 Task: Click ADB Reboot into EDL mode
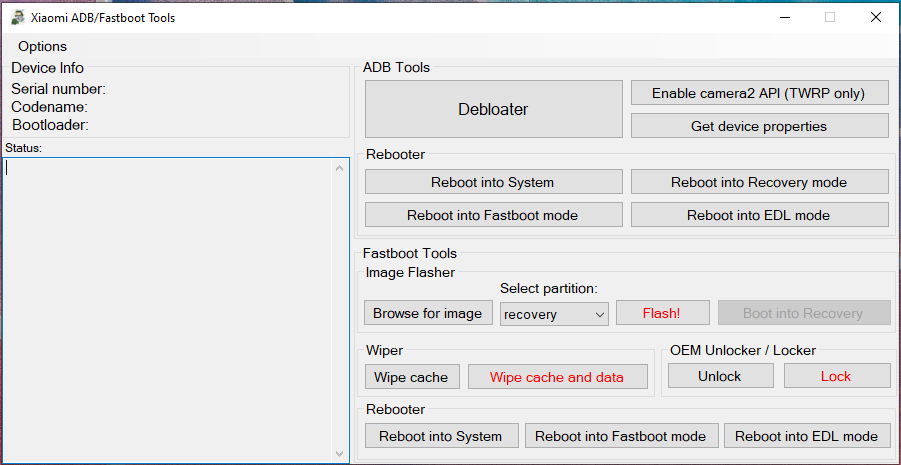point(760,215)
